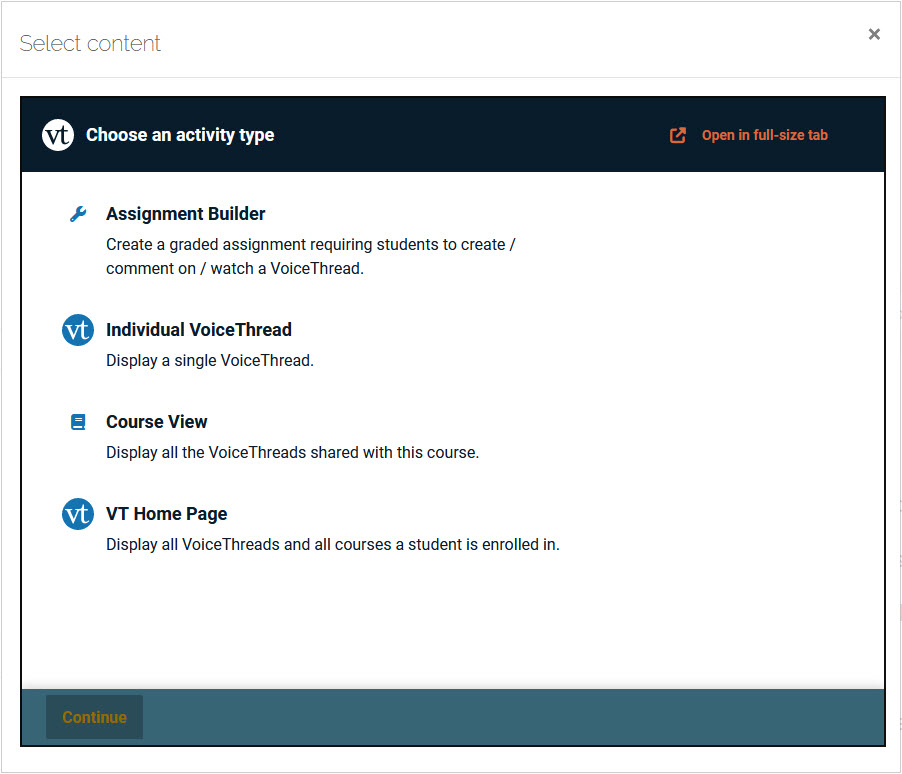Viewport: 902px width, 774px height.
Task: Click the graded assignment description under Assignment Builder
Action: click(x=310, y=255)
